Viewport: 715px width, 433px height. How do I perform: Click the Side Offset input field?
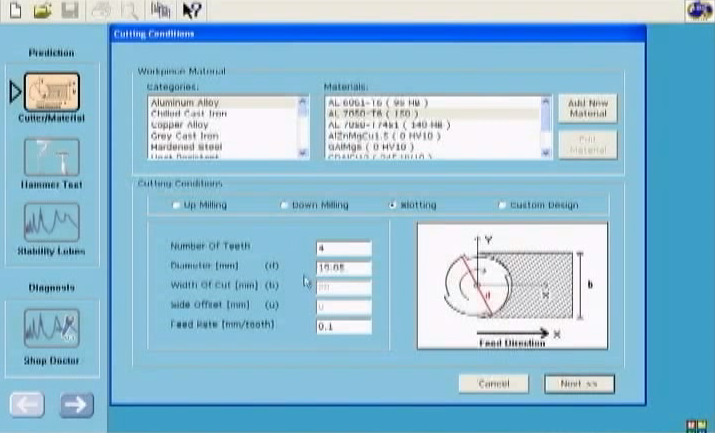click(344, 307)
